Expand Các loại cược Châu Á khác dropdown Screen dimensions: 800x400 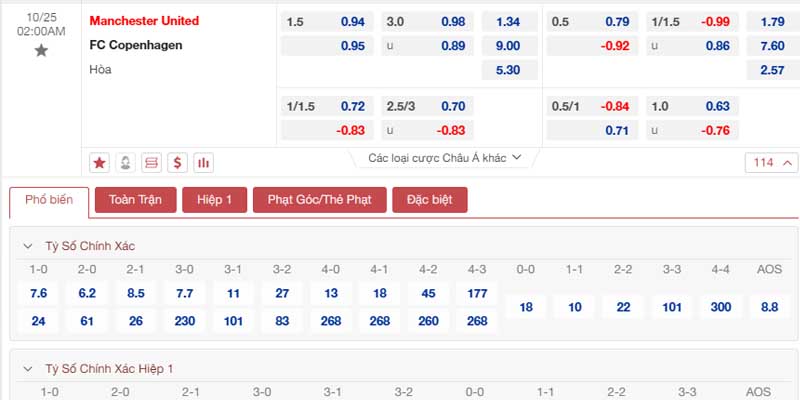pyautogui.click(x=444, y=158)
